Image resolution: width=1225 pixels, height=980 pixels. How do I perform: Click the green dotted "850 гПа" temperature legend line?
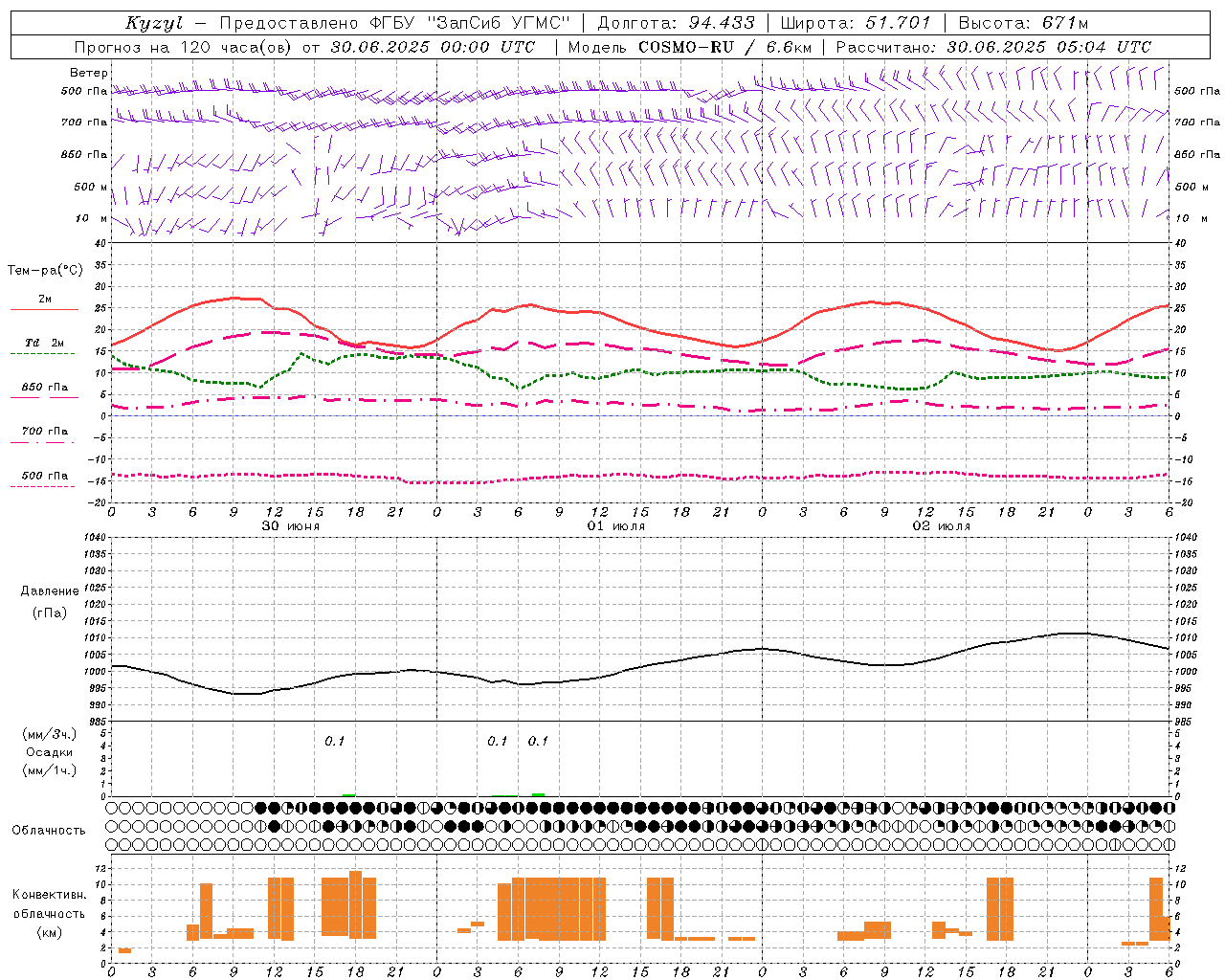(44, 398)
